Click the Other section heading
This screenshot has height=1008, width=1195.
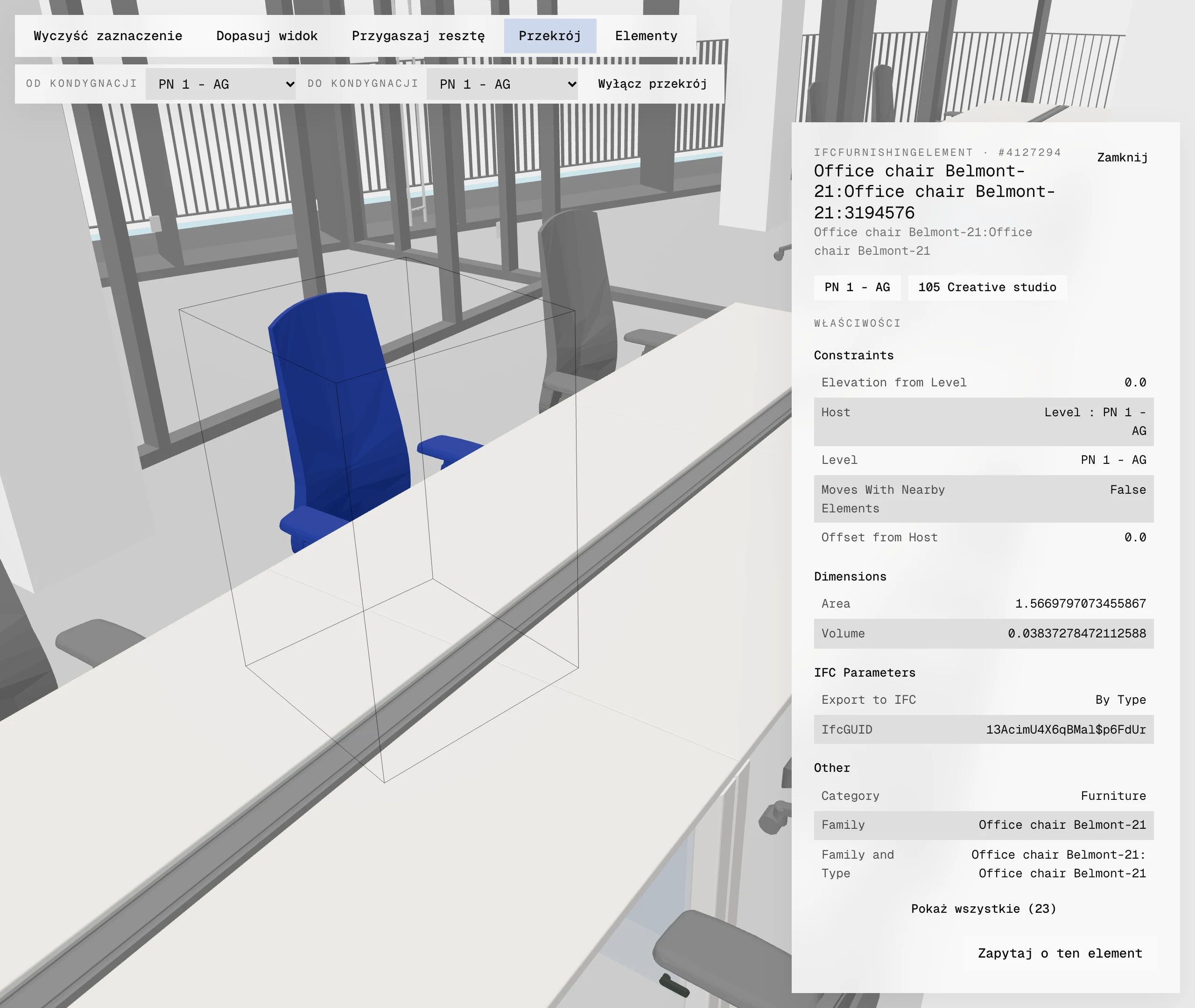coord(832,768)
